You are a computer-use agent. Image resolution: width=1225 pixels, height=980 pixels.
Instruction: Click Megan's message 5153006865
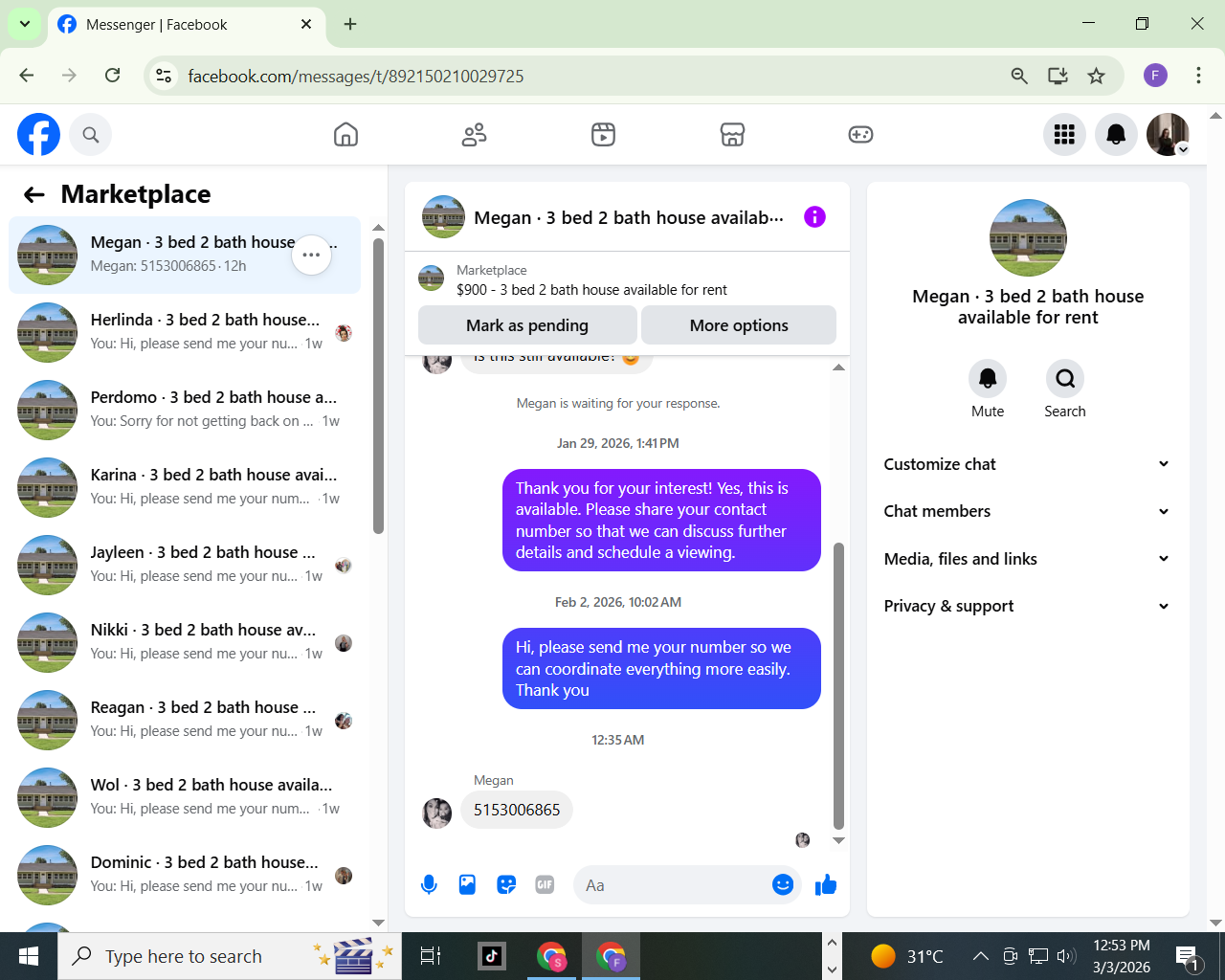[517, 810]
